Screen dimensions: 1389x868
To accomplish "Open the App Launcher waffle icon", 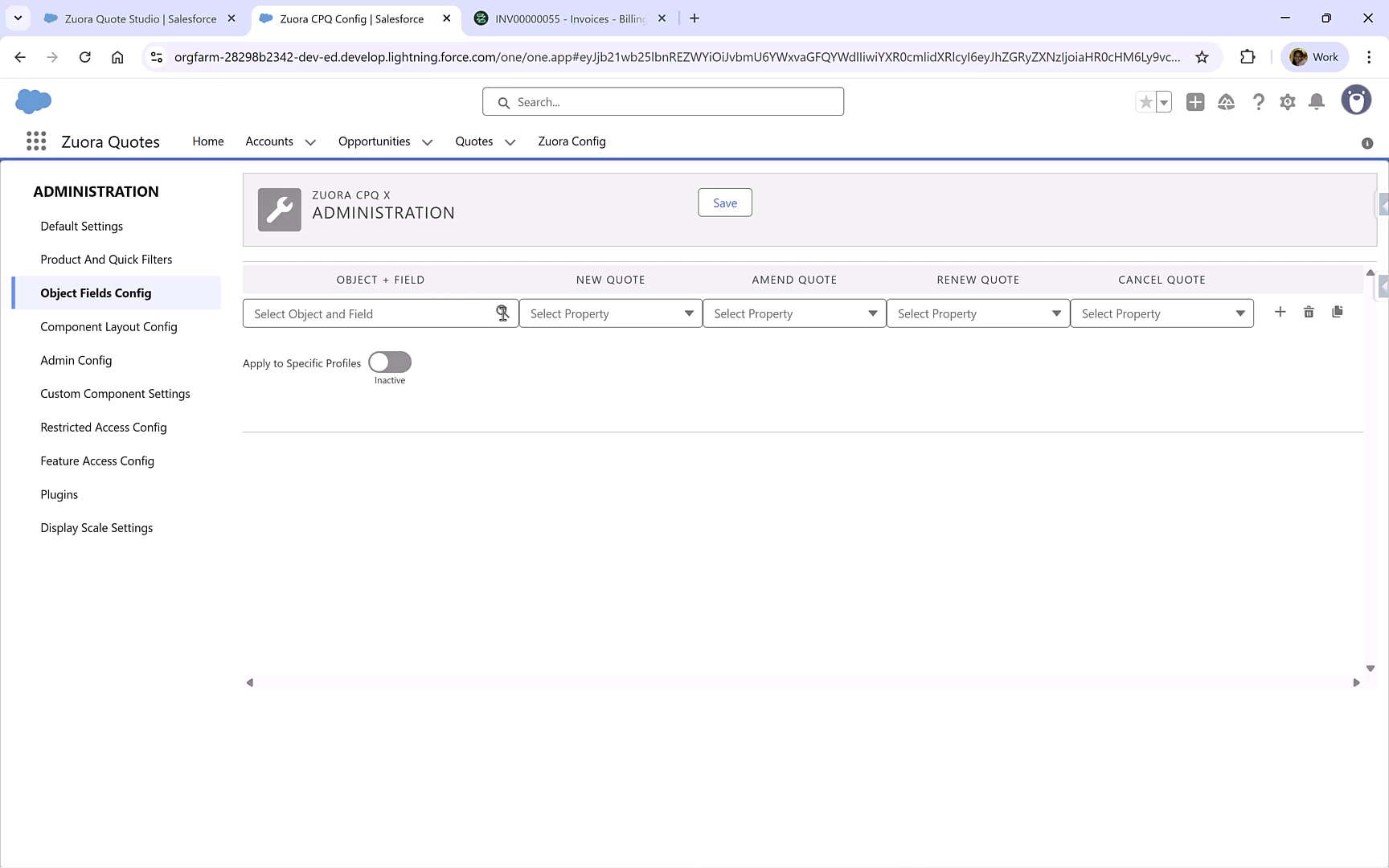I will [35, 141].
